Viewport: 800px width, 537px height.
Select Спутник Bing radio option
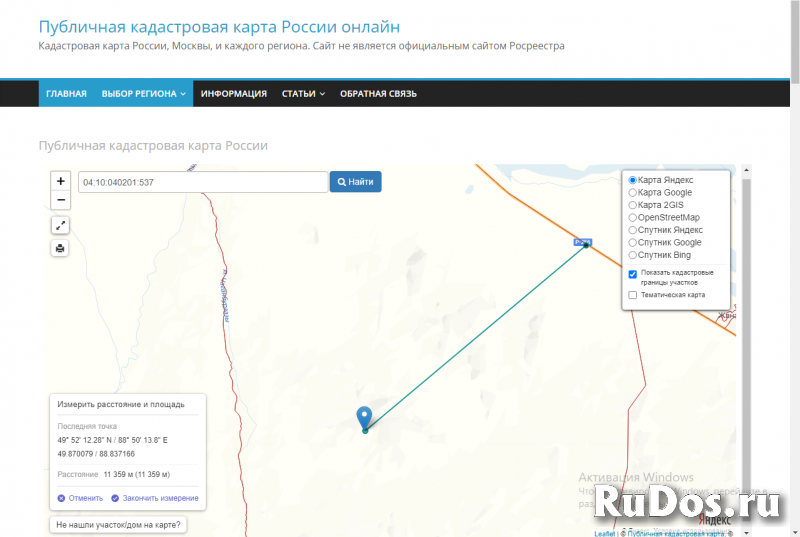coord(632,255)
